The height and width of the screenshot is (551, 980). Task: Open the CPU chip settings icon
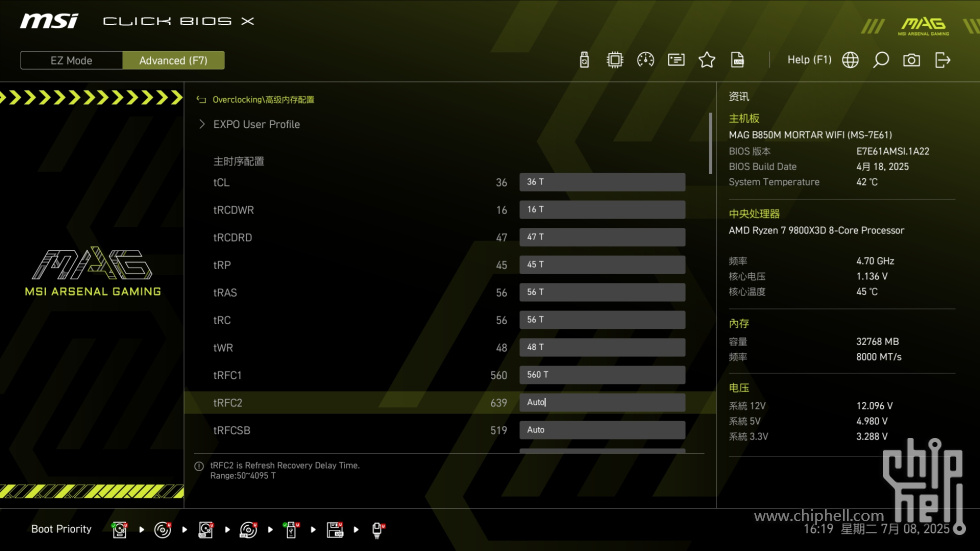615,60
